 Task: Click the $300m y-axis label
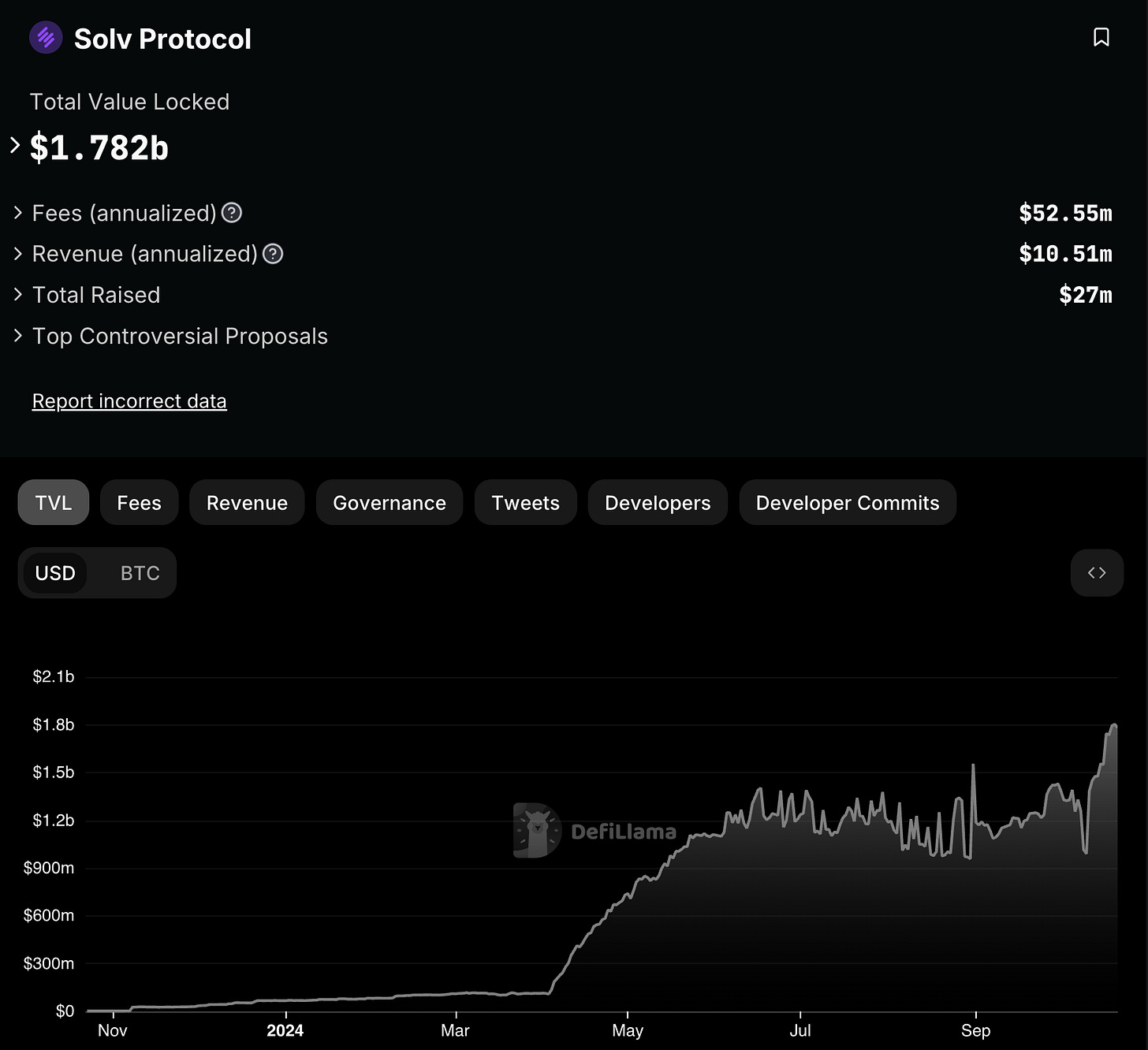pyautogui.click(x=49, y=963)
